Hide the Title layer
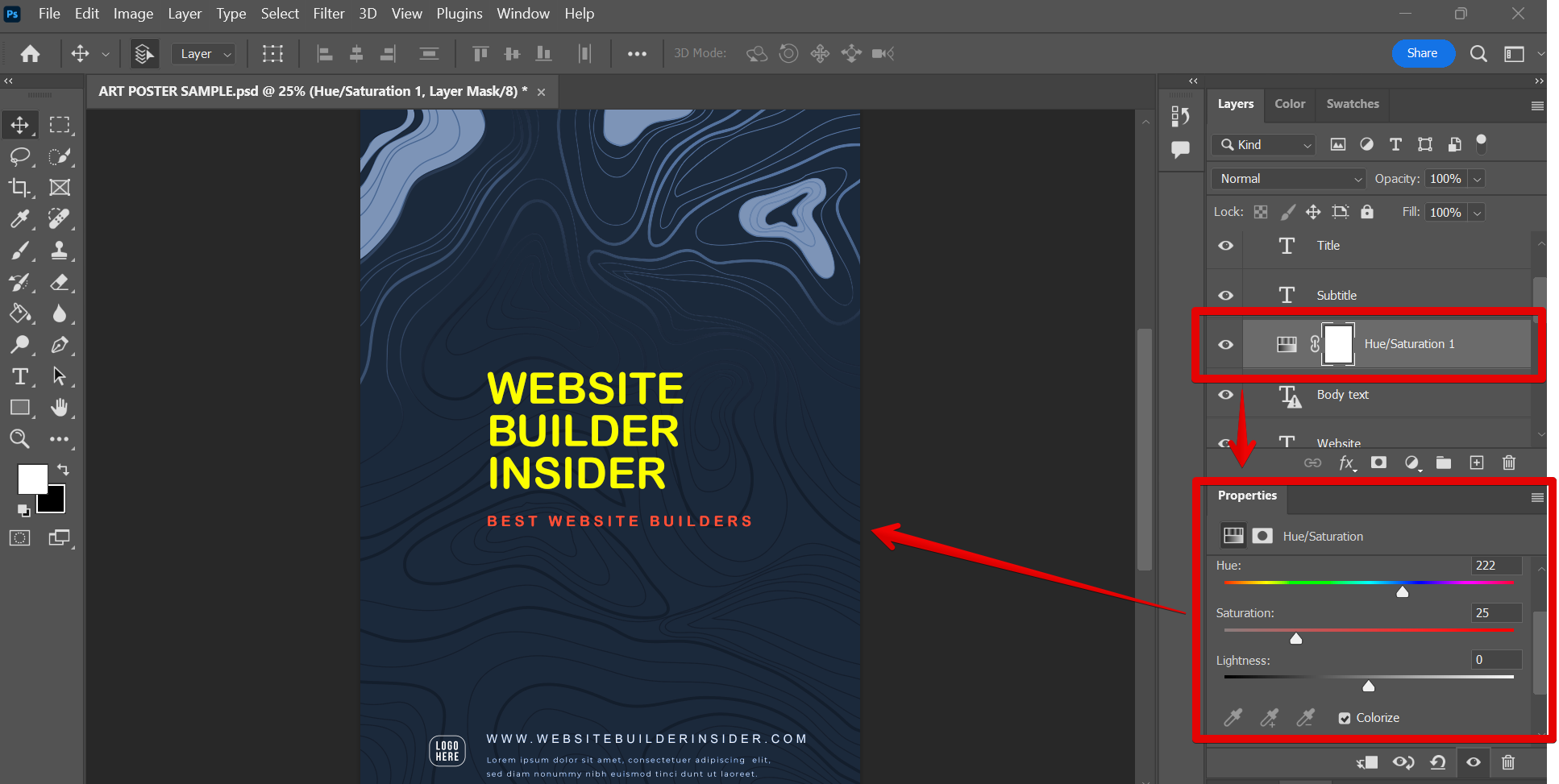 [x=1224, y=246]
